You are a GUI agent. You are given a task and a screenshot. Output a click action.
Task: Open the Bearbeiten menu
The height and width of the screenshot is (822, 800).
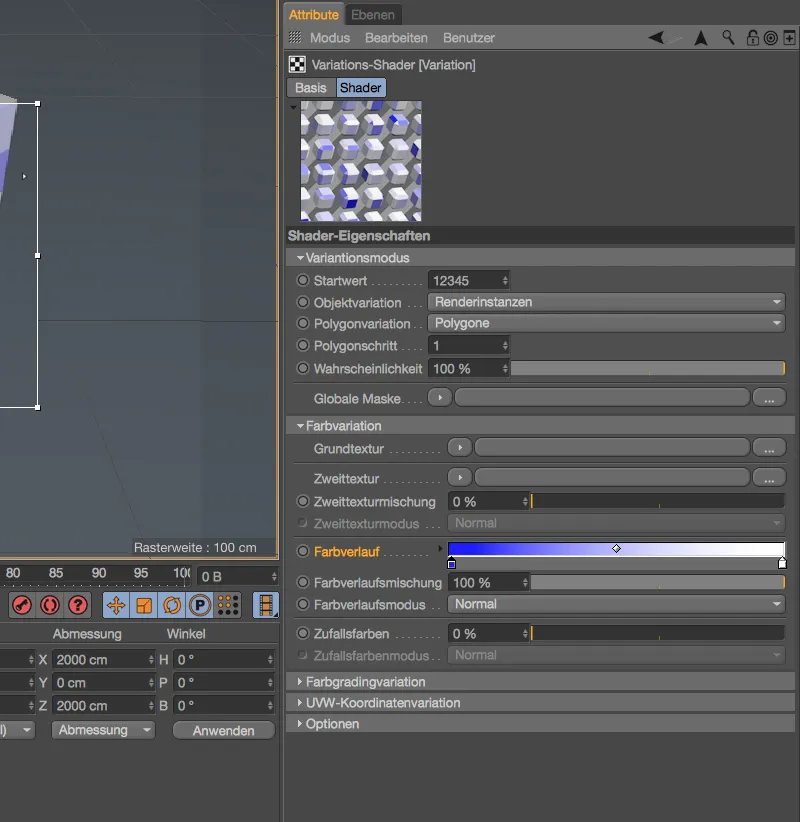coord(398,37)
